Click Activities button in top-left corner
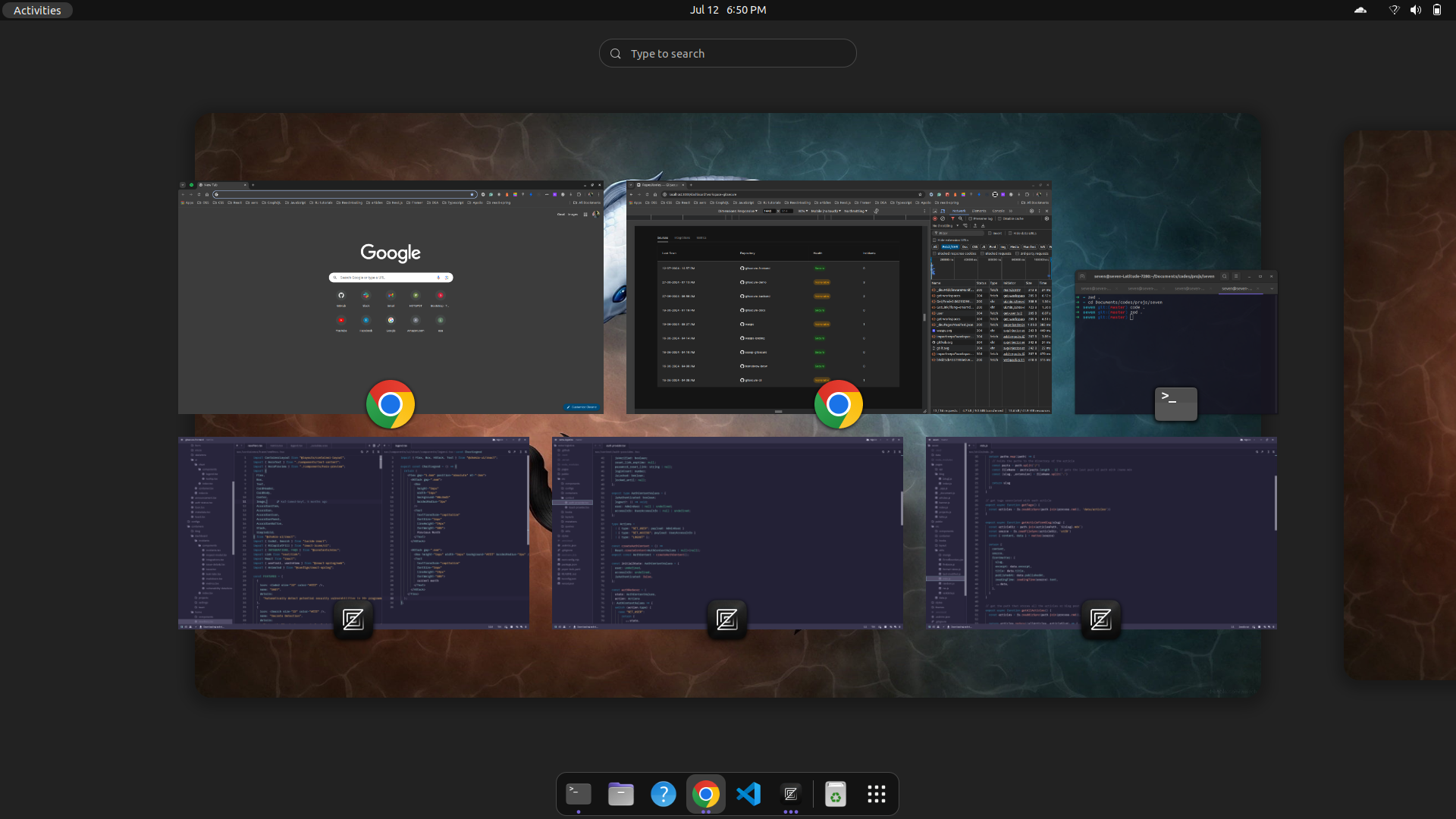This screenshot has width=1456, height=819. (38, 9)
